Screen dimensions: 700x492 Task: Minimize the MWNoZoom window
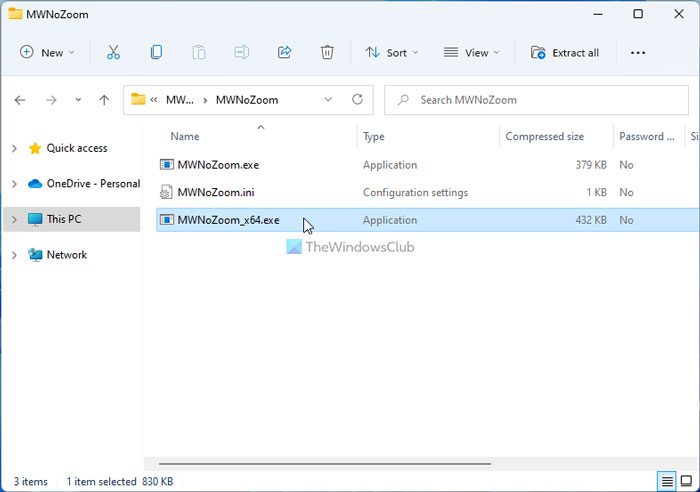(598, 14)
